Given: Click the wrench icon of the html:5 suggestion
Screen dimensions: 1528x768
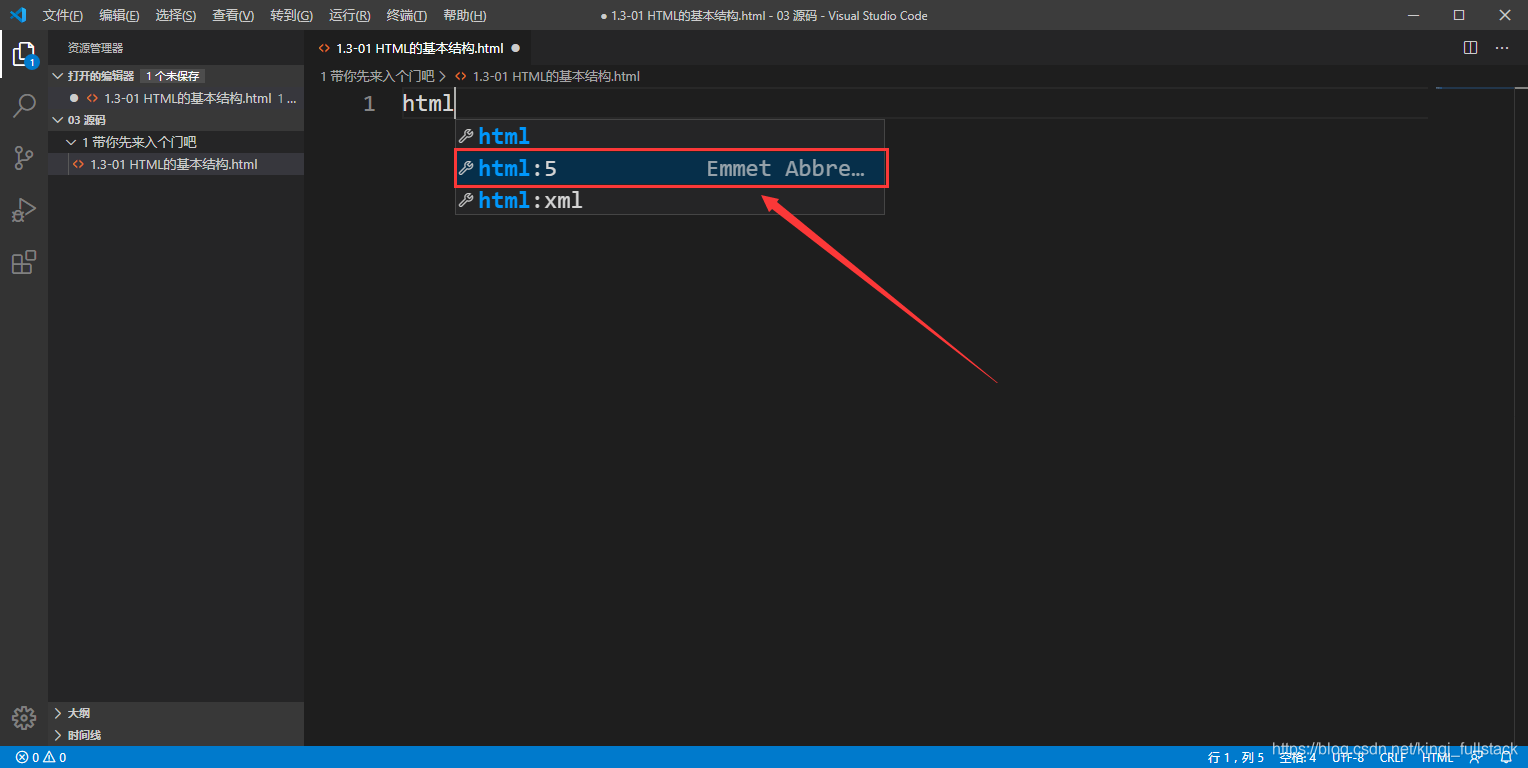Looking at the screenshot, I should (x=466, y=168).
